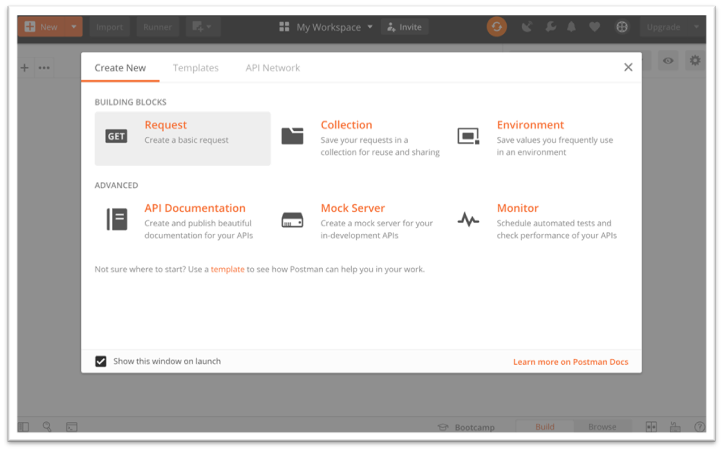
Task: Click 'Schedule automated tests and' text
Action: click(x=554, y=223)
